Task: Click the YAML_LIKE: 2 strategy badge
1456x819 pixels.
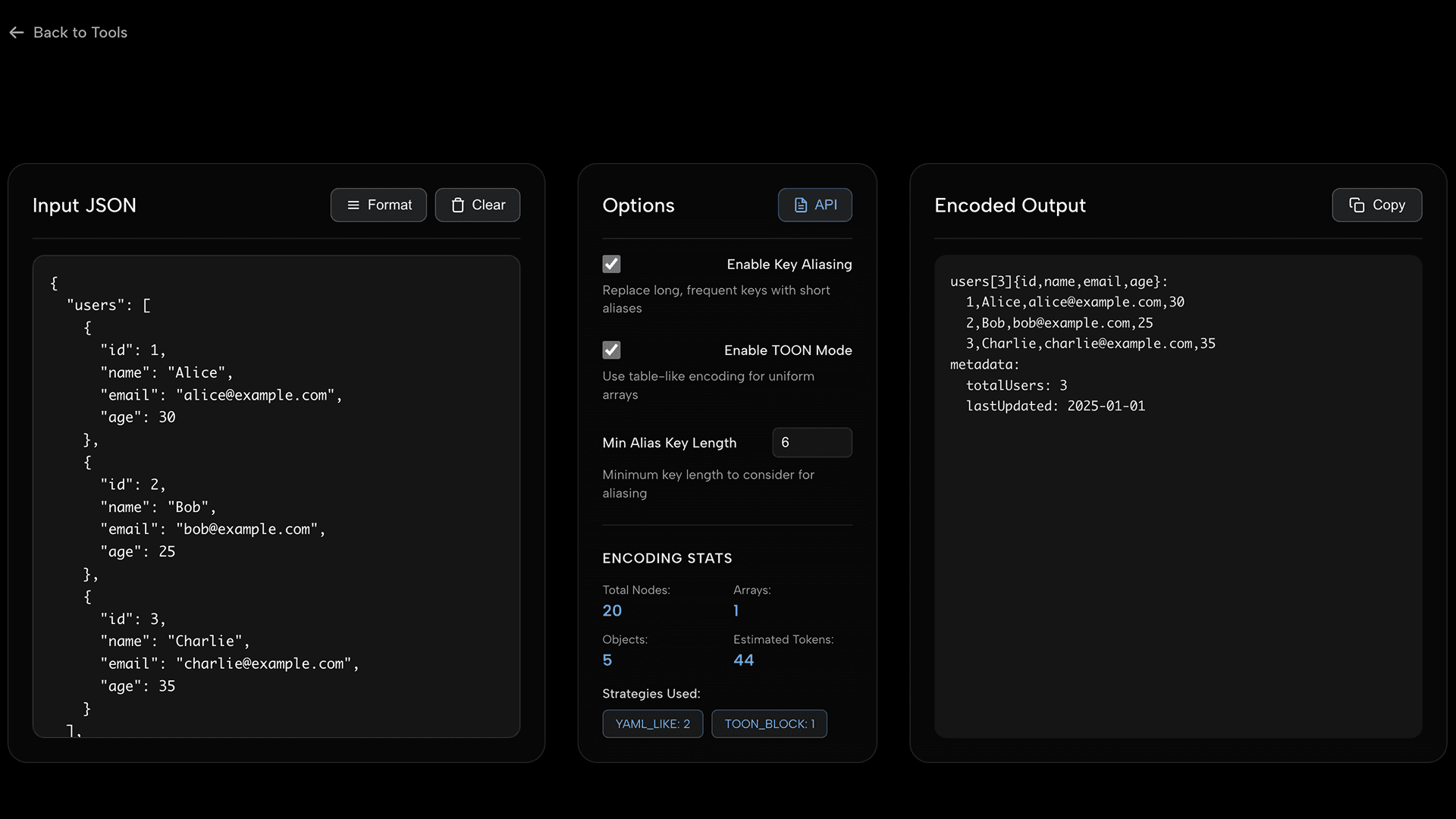Action: [x=652, y=724]
